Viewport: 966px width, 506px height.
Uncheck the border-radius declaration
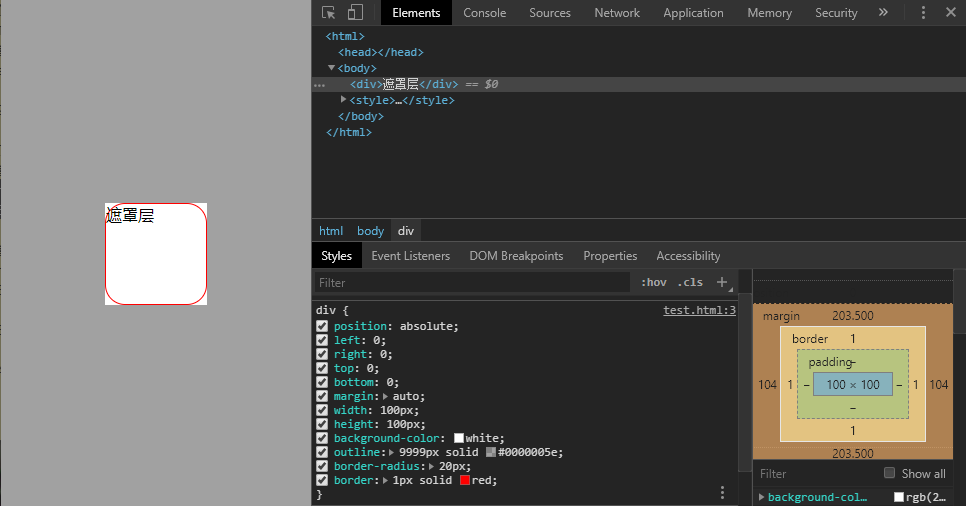pos(322,467)
